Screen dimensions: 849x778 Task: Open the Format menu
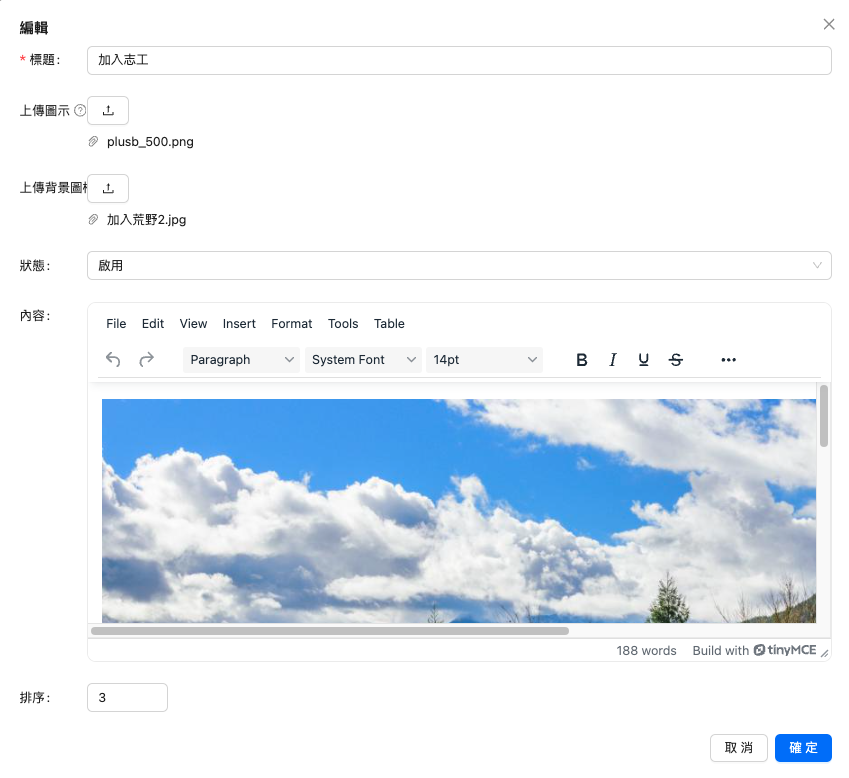[291, 324]
